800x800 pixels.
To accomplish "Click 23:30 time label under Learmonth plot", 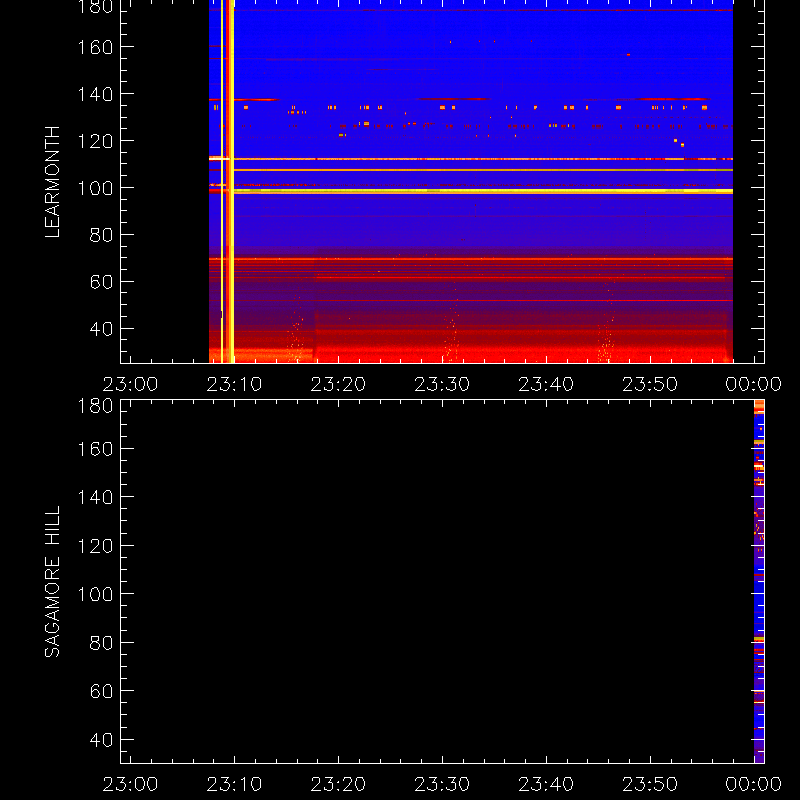I will pos(442,384).
